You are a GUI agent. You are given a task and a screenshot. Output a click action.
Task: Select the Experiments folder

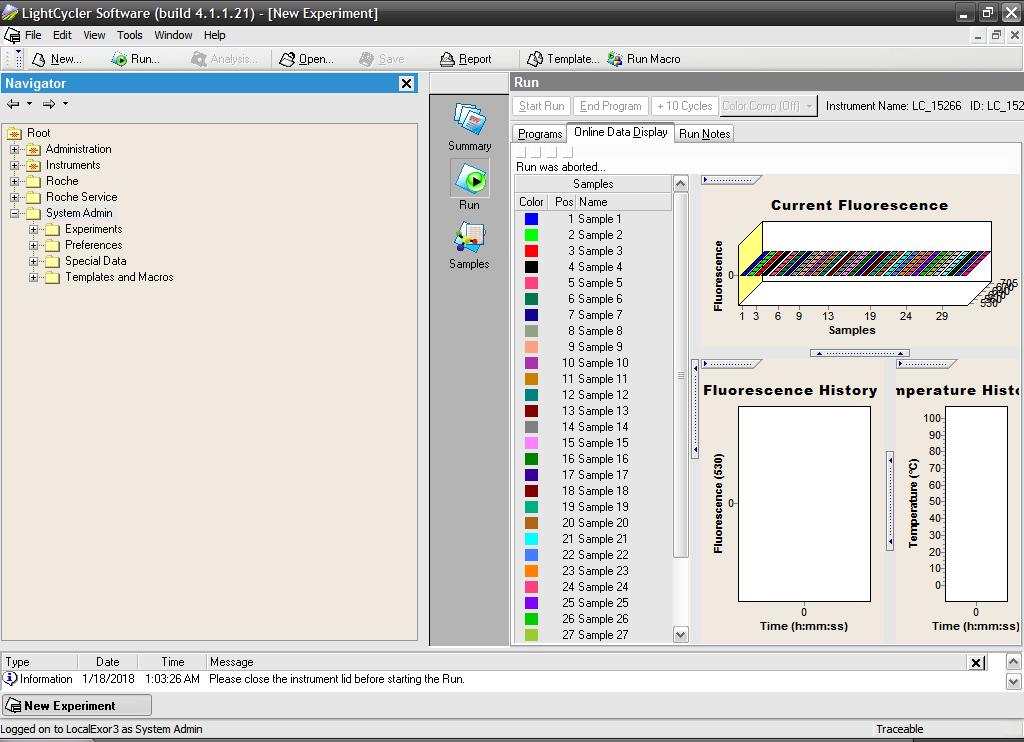(x=93, y=229)
